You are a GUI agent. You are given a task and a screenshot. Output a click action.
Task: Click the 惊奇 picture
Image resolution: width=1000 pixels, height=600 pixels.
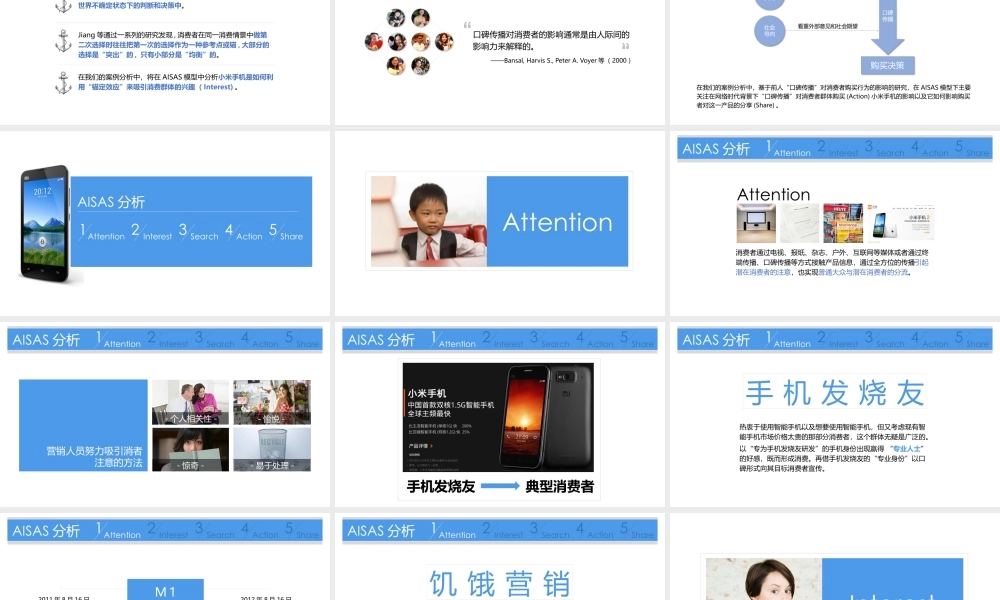(x=190, y=449)
